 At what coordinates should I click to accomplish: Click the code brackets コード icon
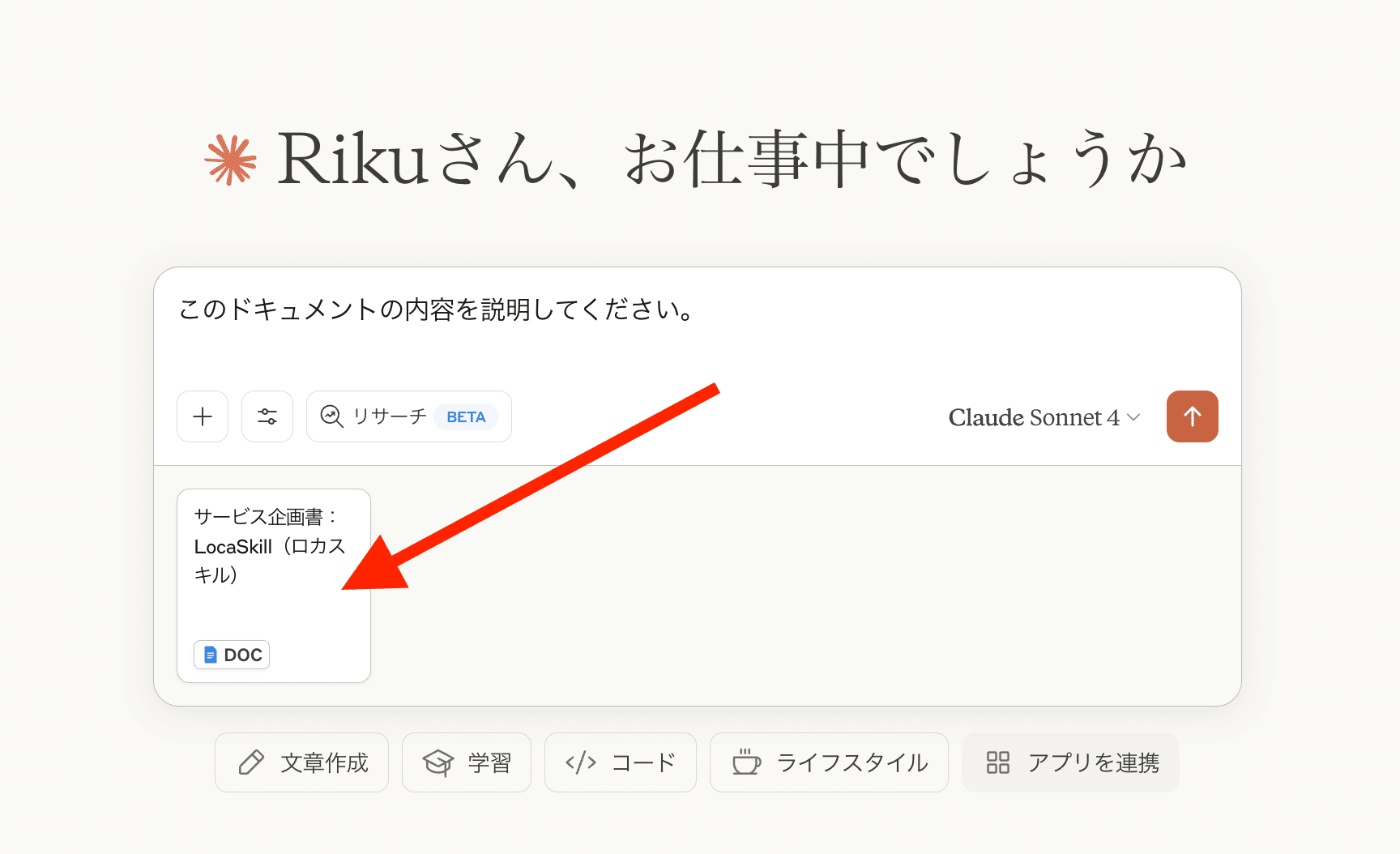(x=581, y=762)
